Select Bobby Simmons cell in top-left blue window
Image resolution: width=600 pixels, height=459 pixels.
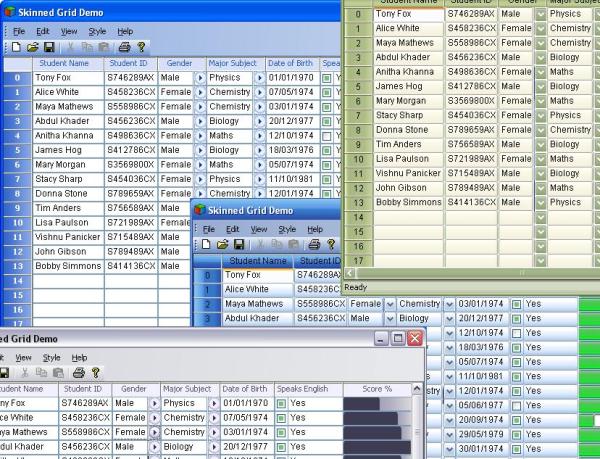click(68, 266)
